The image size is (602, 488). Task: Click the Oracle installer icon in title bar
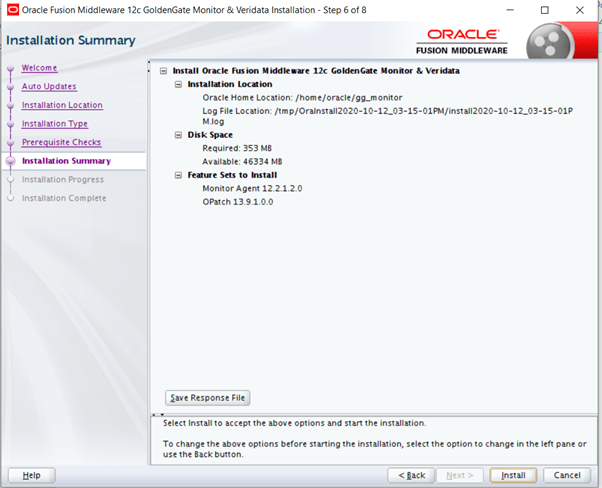(11, 10)
